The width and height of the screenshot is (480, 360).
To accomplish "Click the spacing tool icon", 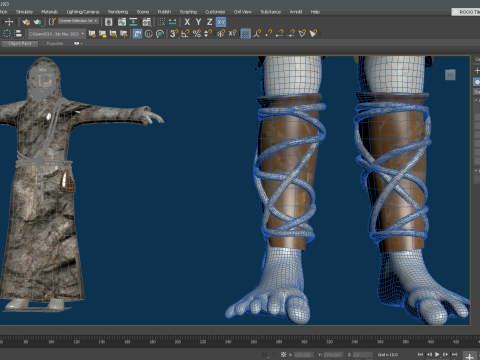I will [x=173, y=22].
